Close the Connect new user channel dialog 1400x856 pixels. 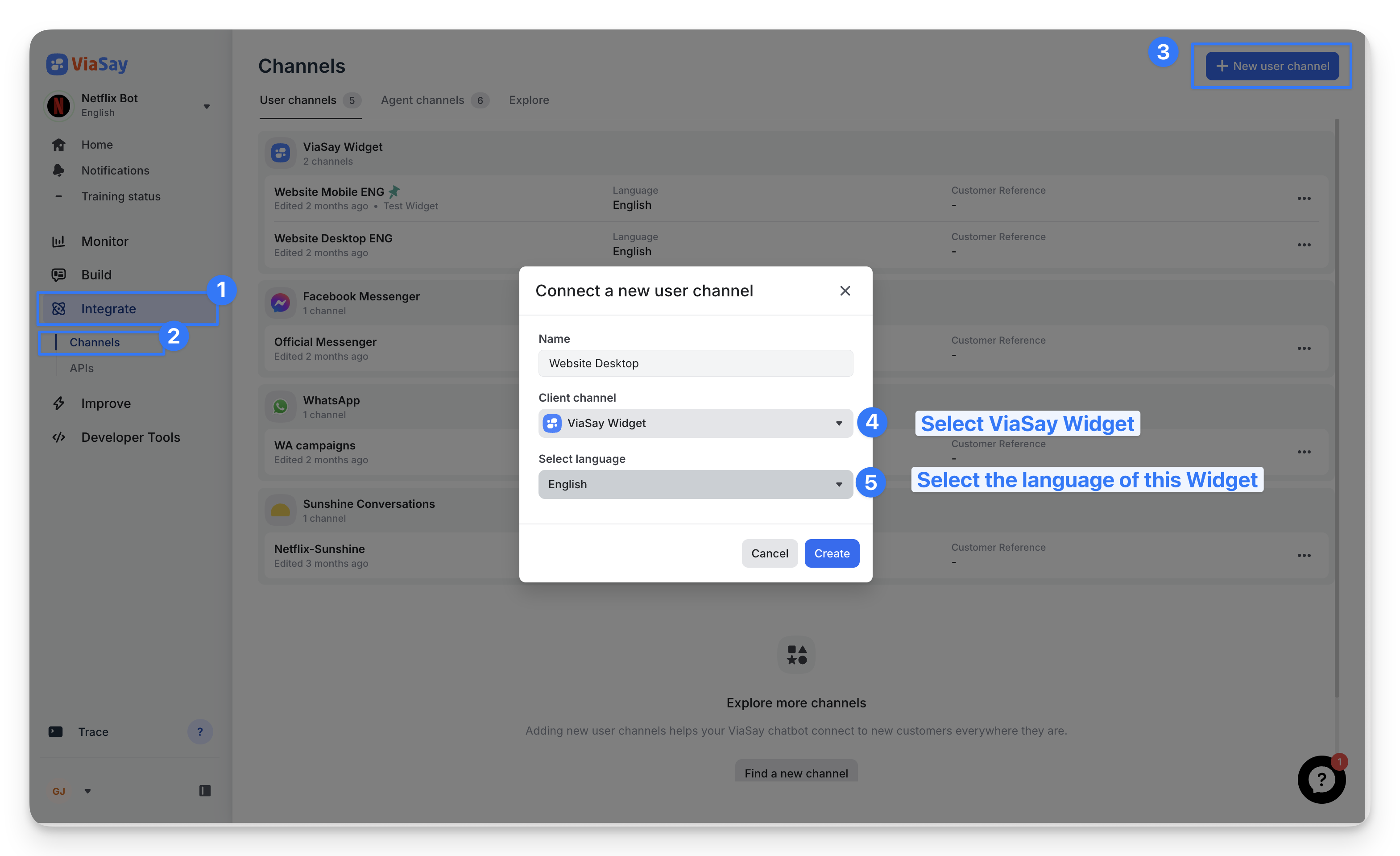tap(845, 291)
